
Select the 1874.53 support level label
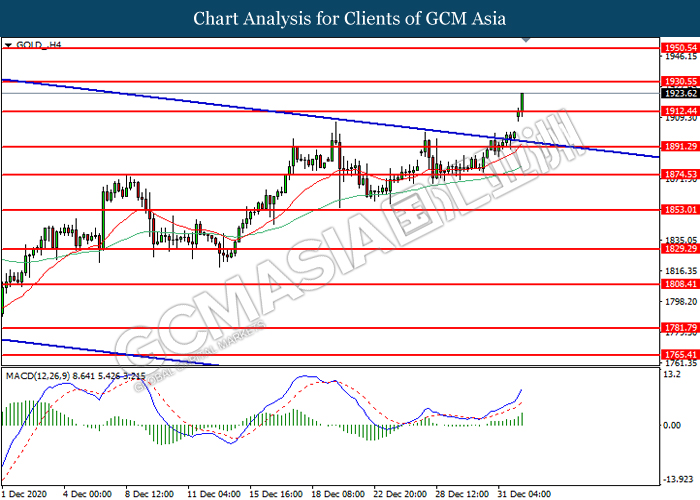[680, 174]
